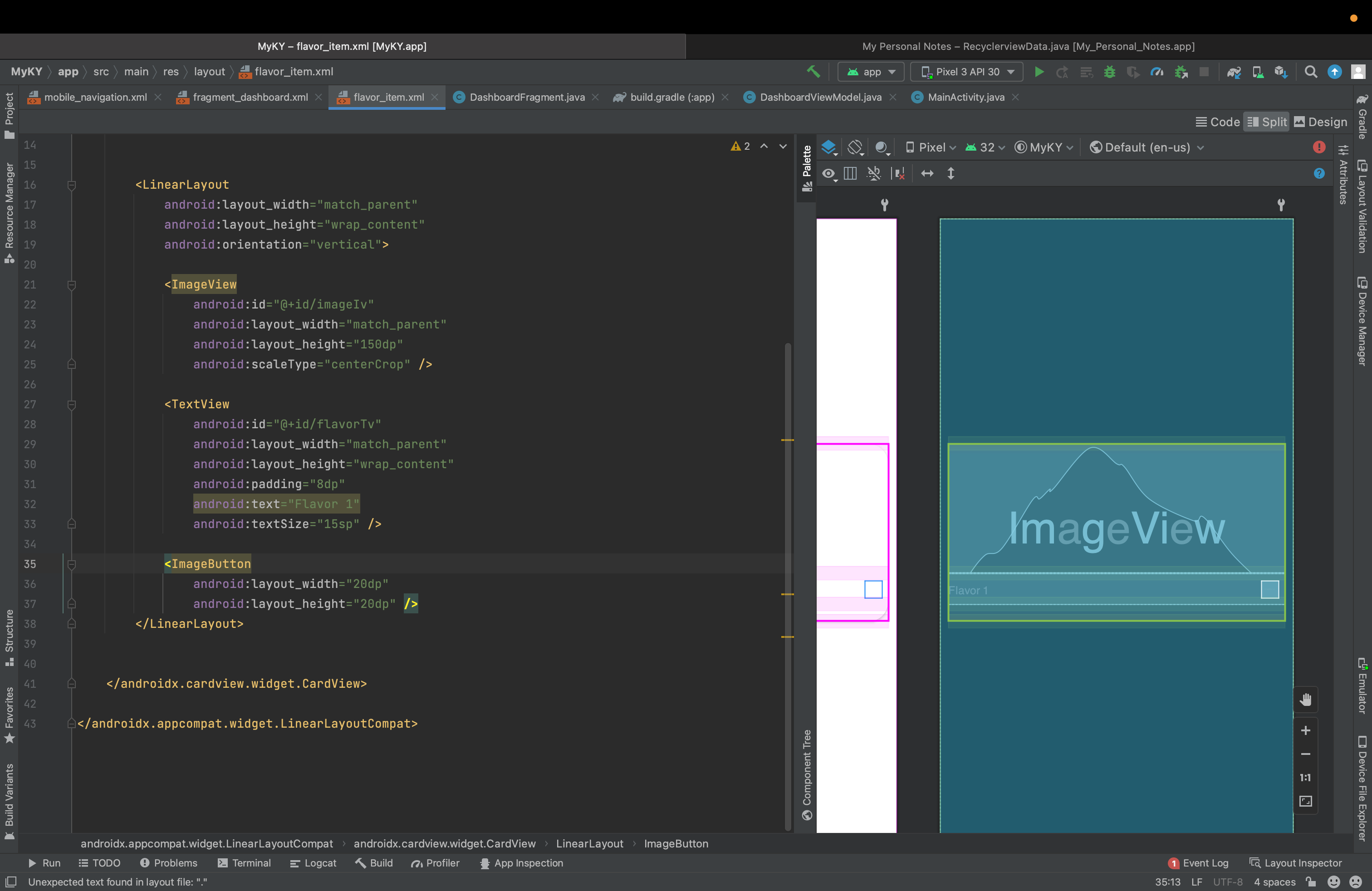Collapse the LinearLayout fold marker at line 16
This screenshot has height=891, width=1372.
pos(72,185)
